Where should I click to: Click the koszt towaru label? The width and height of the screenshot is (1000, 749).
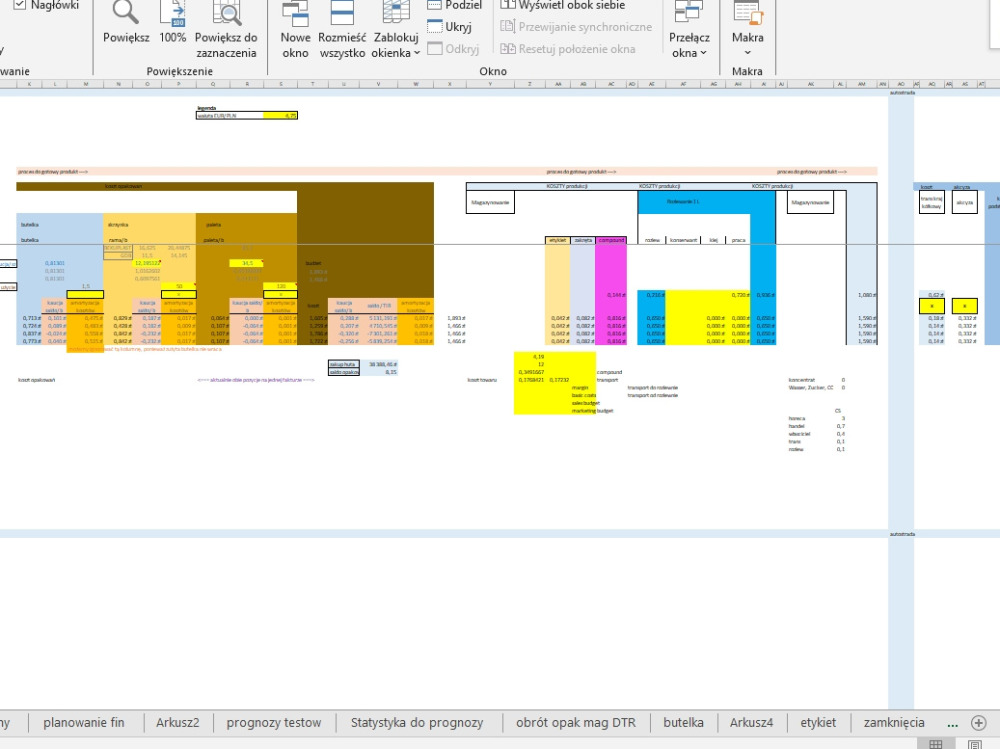pos(482,380)
